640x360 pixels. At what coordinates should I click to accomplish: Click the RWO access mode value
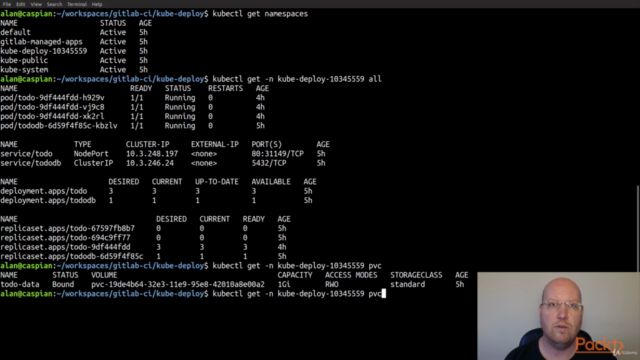pyautogui.click(x=331, y=284)
